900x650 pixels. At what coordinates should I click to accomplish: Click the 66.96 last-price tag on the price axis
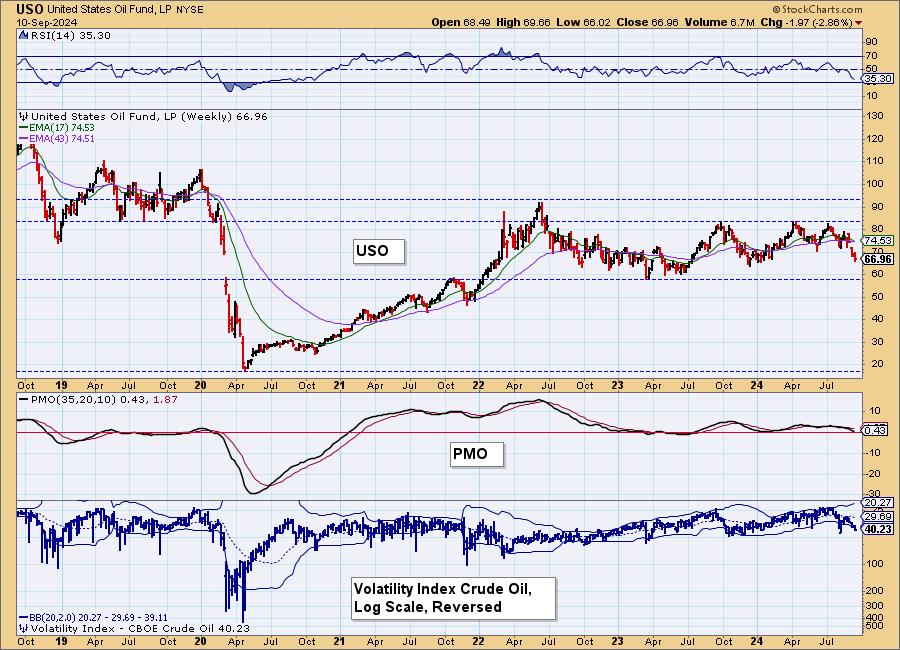click(878, 260)
